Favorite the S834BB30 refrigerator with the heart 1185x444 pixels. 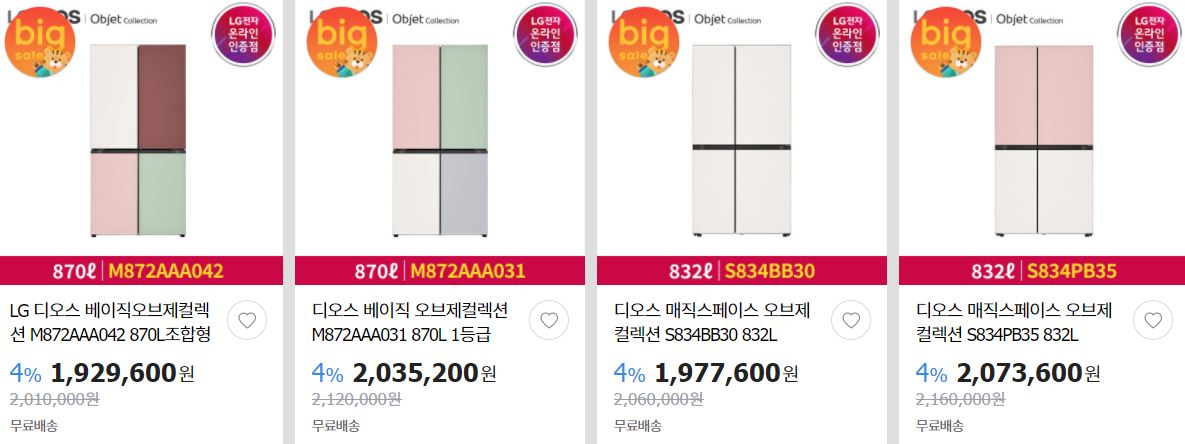(851, 320)
